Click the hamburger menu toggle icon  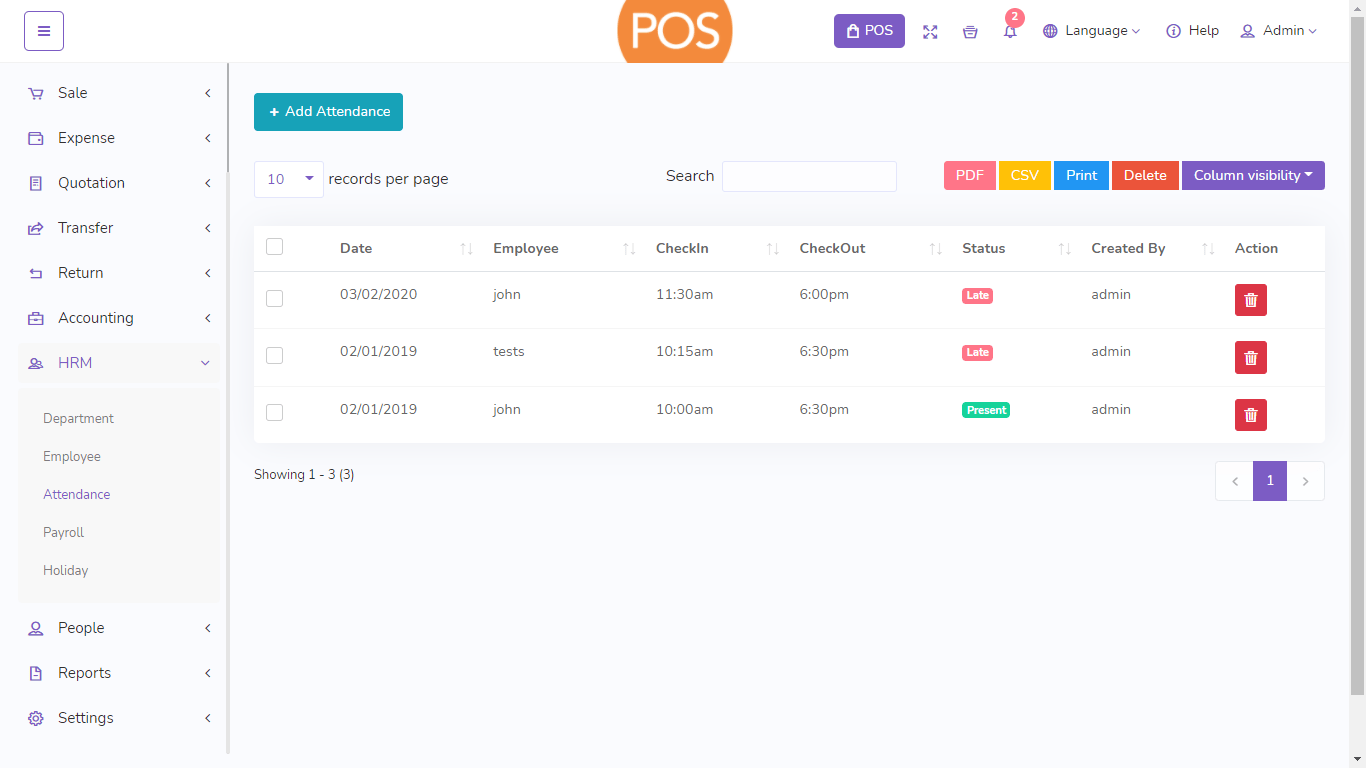[44, 31]
